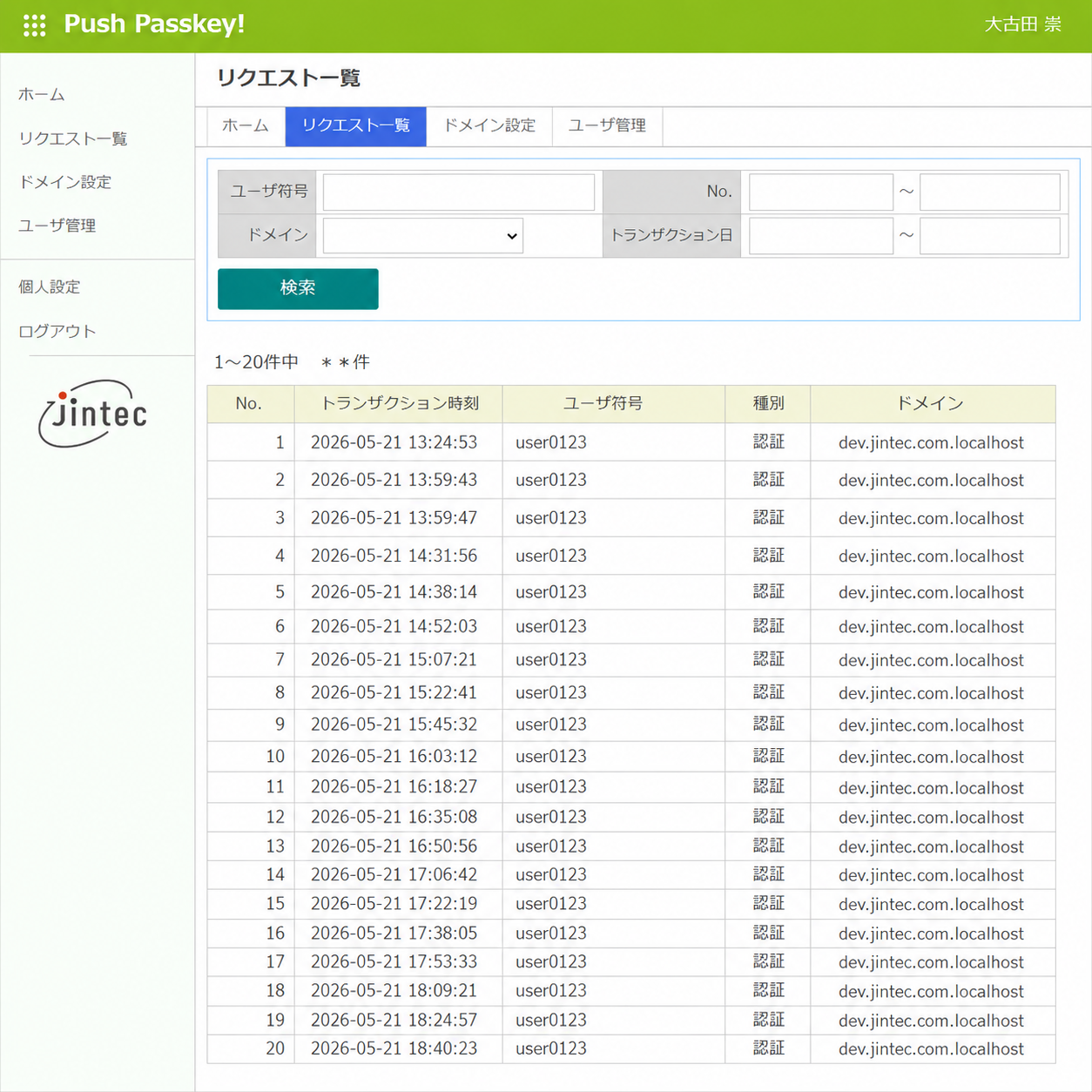This screenshot has width=1092, height=1092.
Task: Focus the No. range start field
Action: coord(820,192)
